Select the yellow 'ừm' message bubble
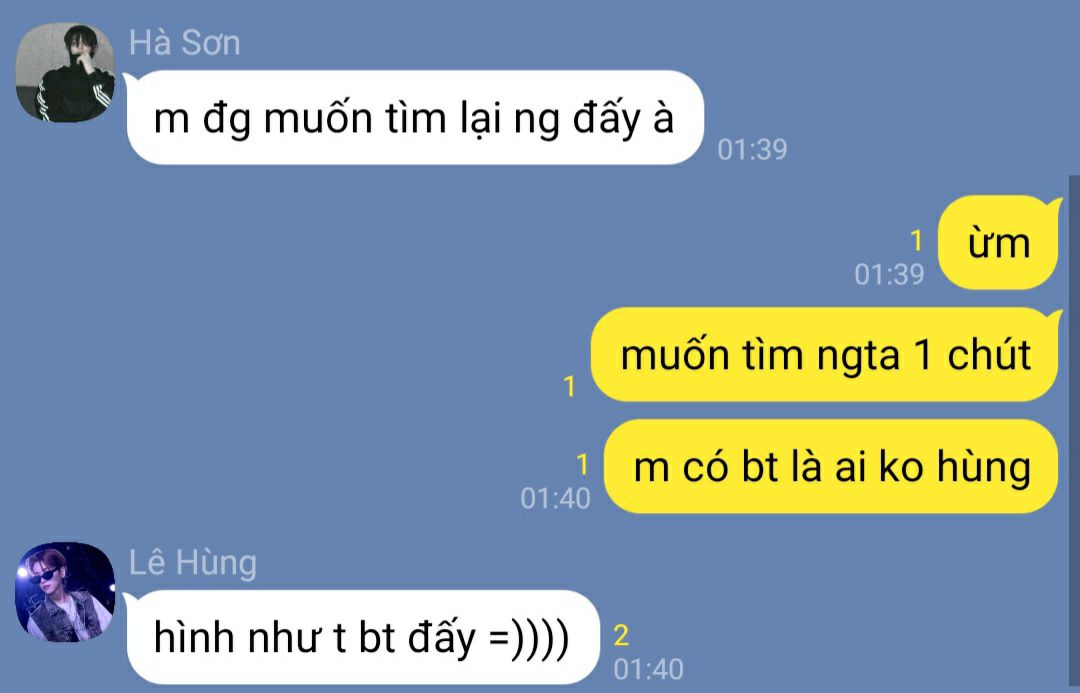1080x693 pixels. click(998, 243)
